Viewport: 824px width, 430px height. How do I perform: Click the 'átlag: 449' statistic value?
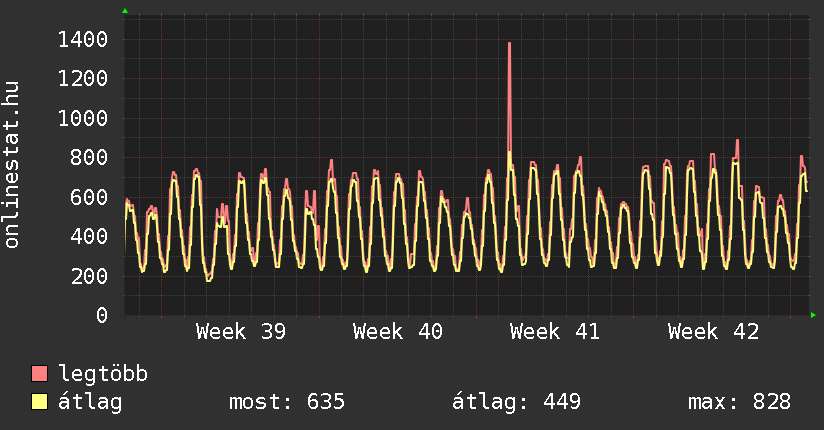tap(516, 402)
